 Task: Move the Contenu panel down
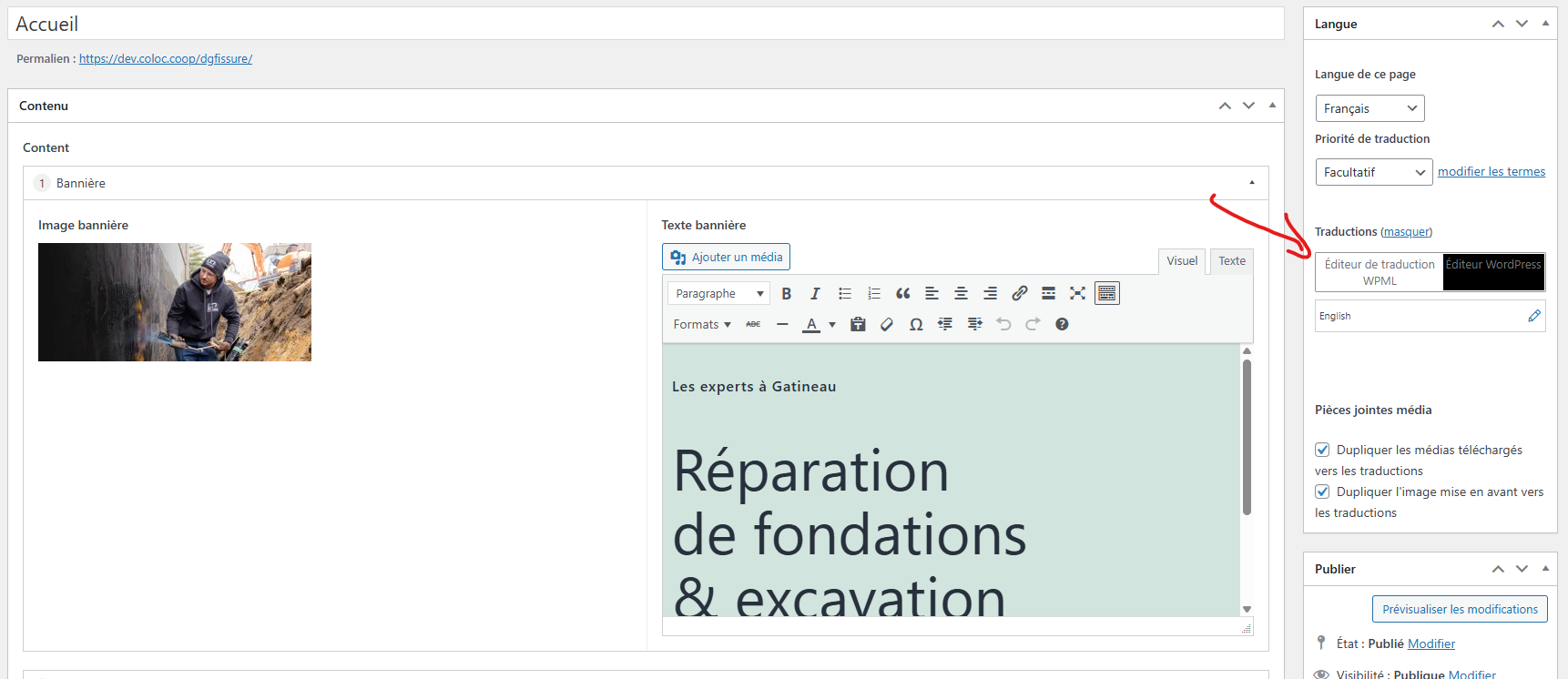(x=1248, y=106)
